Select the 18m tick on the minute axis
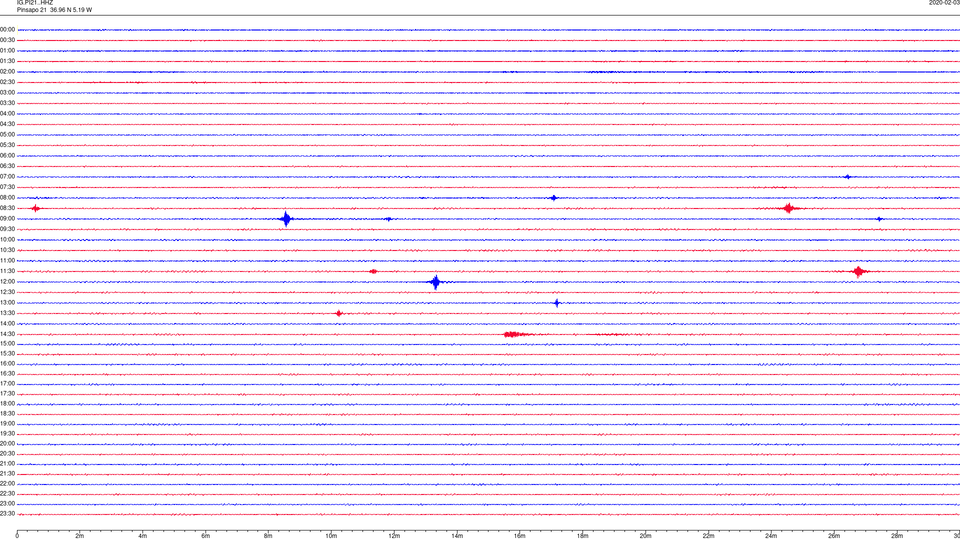This screenshot has height=540, width=960. click(x=582, y=536)
